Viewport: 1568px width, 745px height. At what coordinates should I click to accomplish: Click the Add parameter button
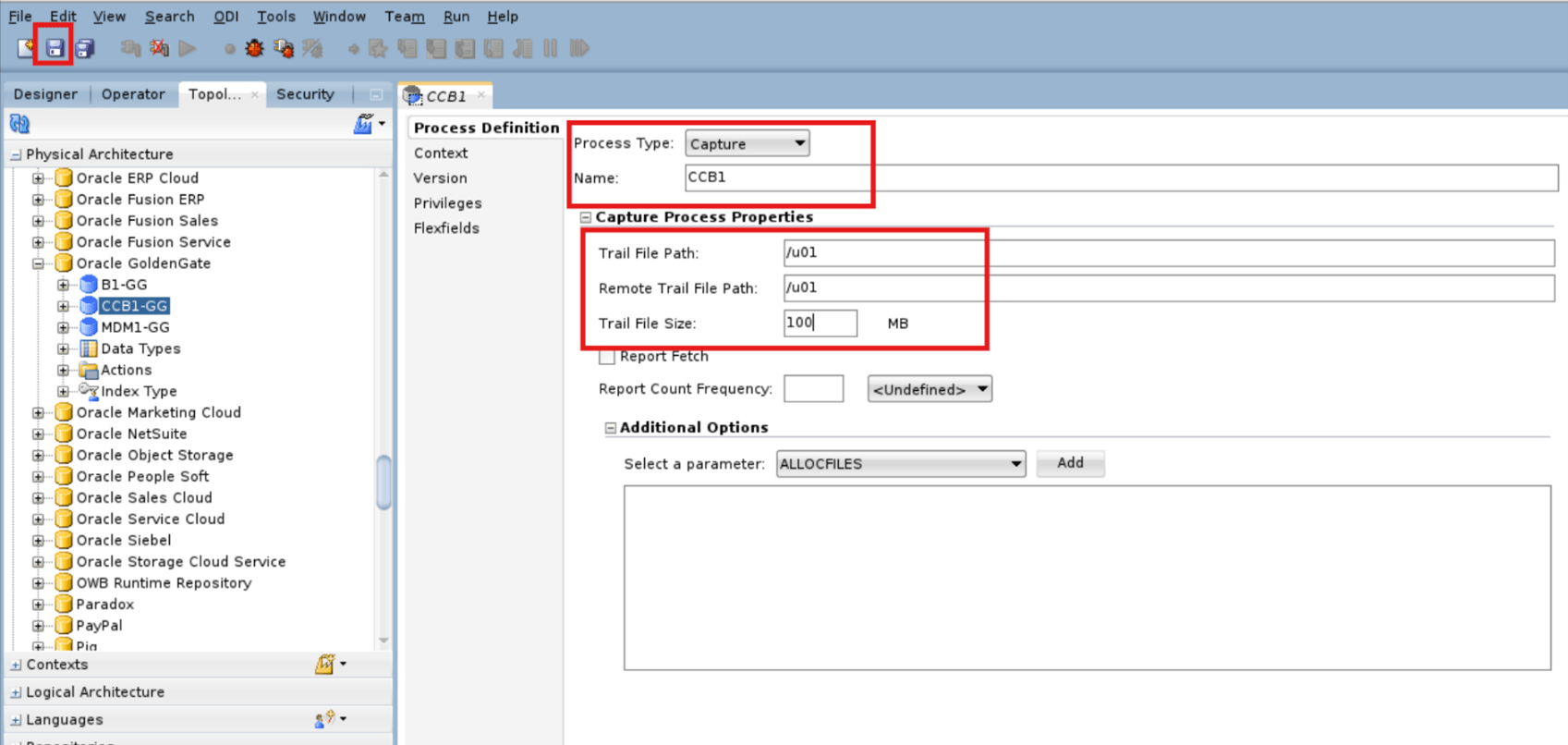tap(1070, 463)
